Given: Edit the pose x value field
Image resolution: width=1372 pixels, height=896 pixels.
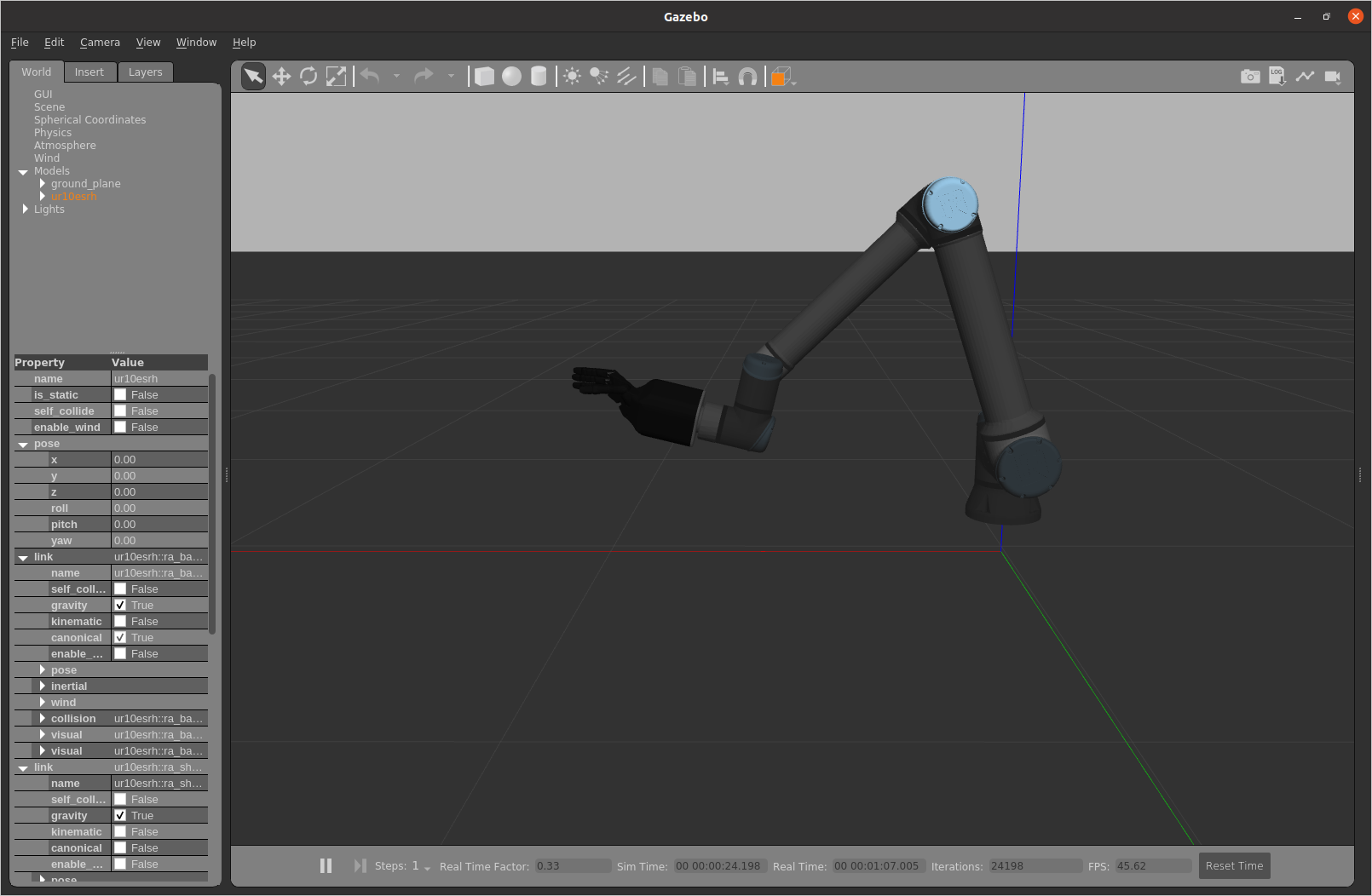Looking at the screenshot, I should [x=159, y=459].
